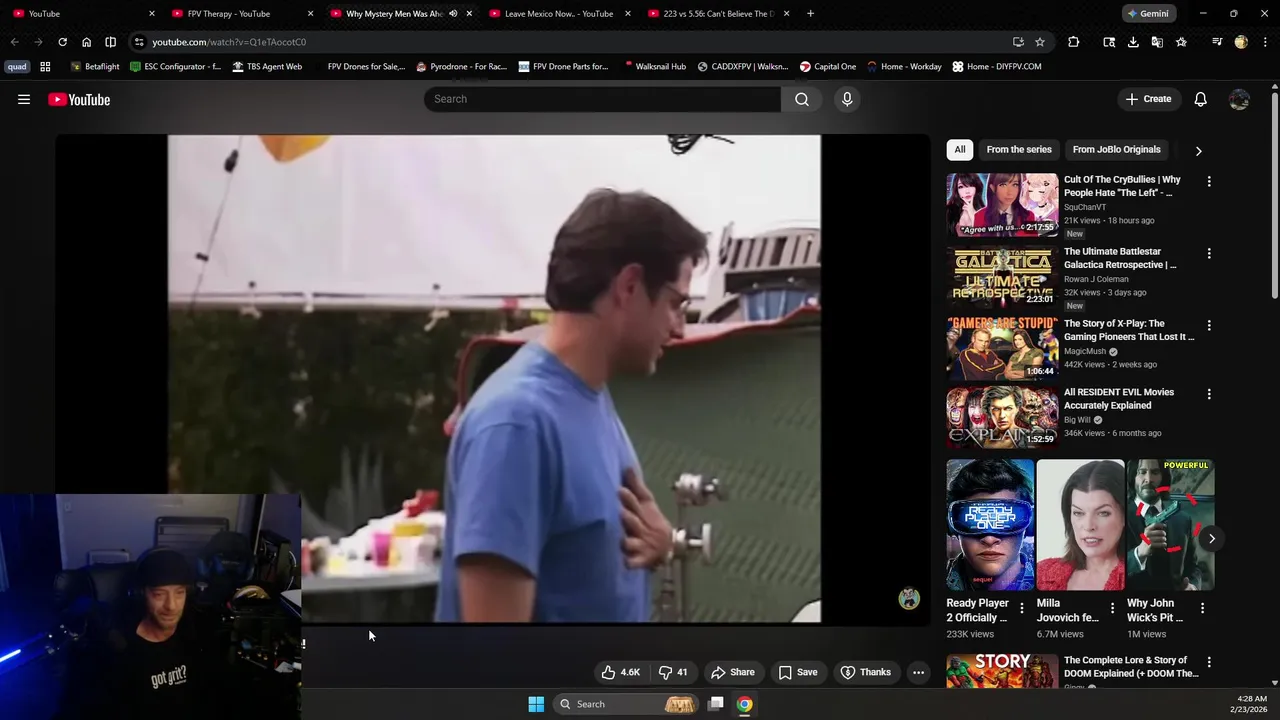Screen dimensions: 1280x720
Task: Open options for Ready Player 2 short
Action: click(1021, 607)
